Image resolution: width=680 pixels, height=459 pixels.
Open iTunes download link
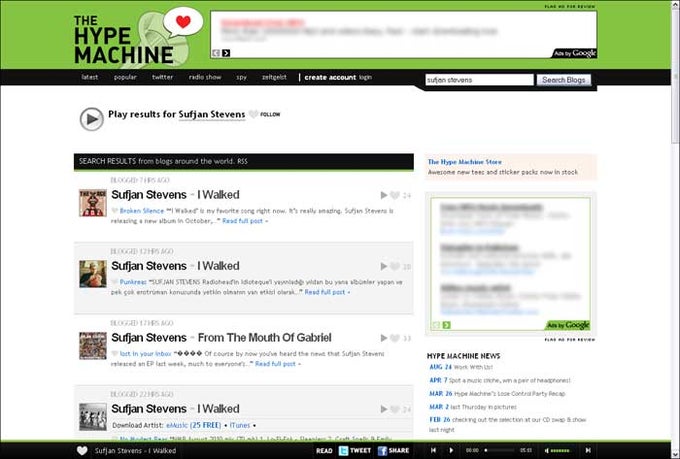pos(240,425)
